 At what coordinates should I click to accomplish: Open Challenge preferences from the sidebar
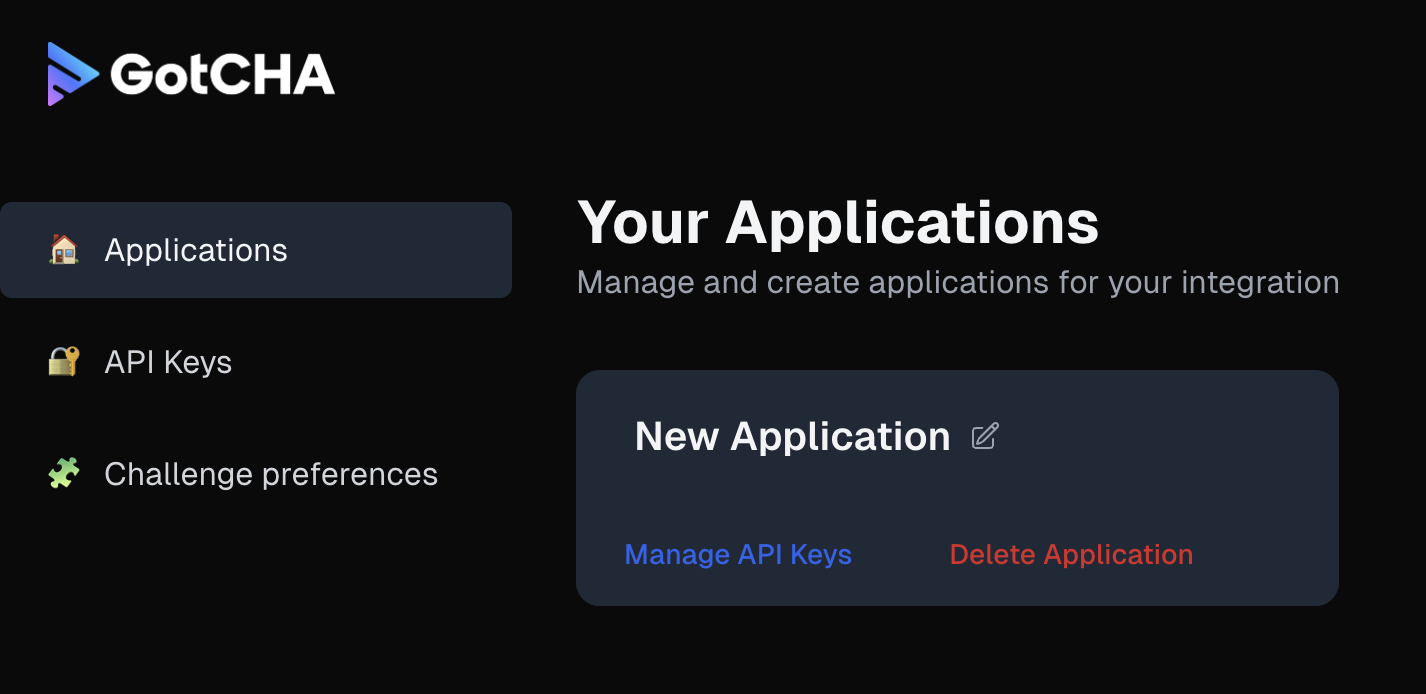[x=271, y=474]
